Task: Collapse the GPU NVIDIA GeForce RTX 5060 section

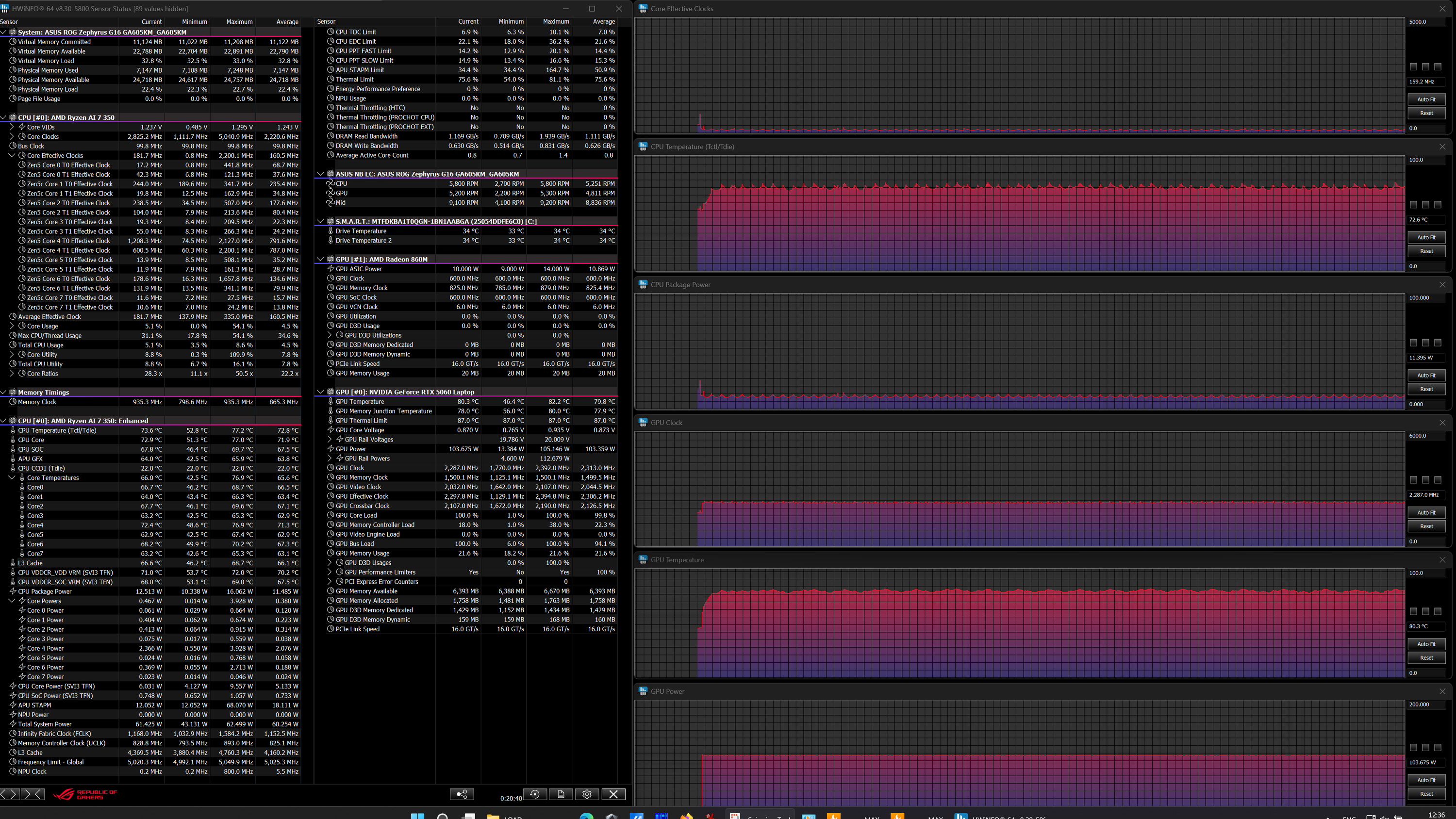Action: (x=320, y=392)
